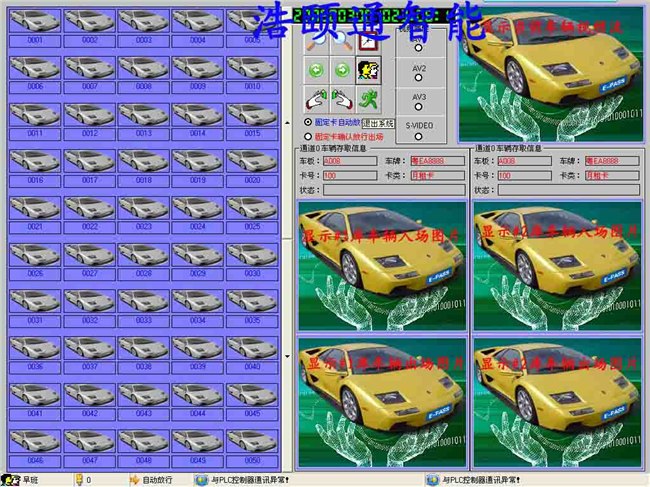Click the green right-arrow icon

(342, 70)
